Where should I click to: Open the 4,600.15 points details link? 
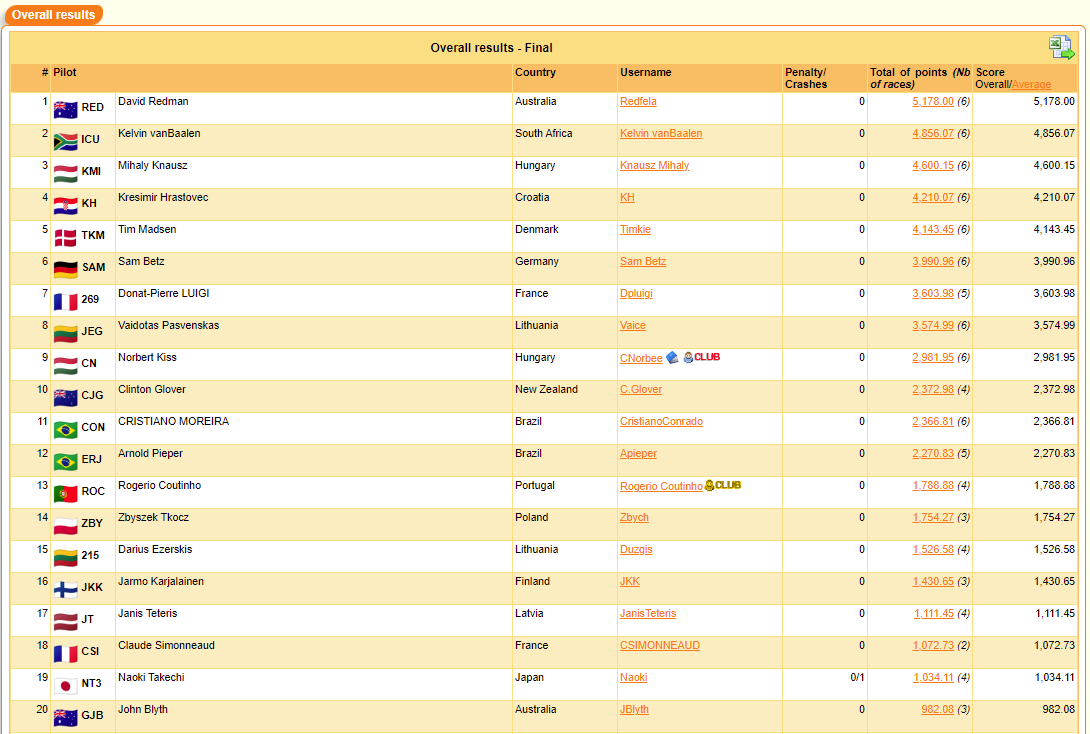(x=933, y=165)
